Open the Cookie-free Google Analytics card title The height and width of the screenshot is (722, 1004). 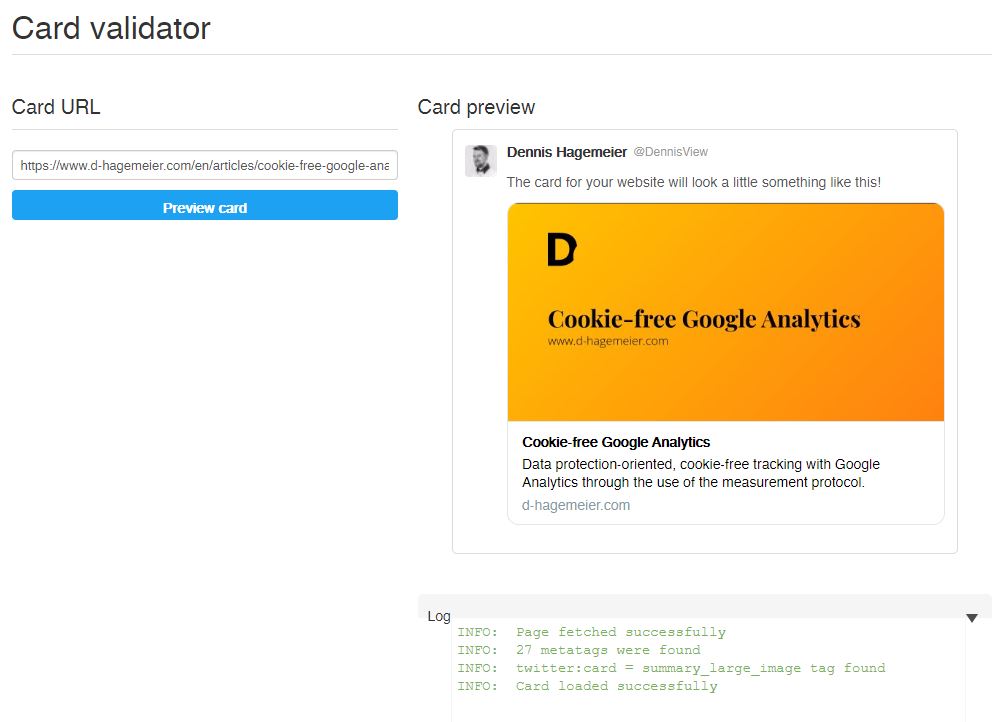[x=615, y=441]
